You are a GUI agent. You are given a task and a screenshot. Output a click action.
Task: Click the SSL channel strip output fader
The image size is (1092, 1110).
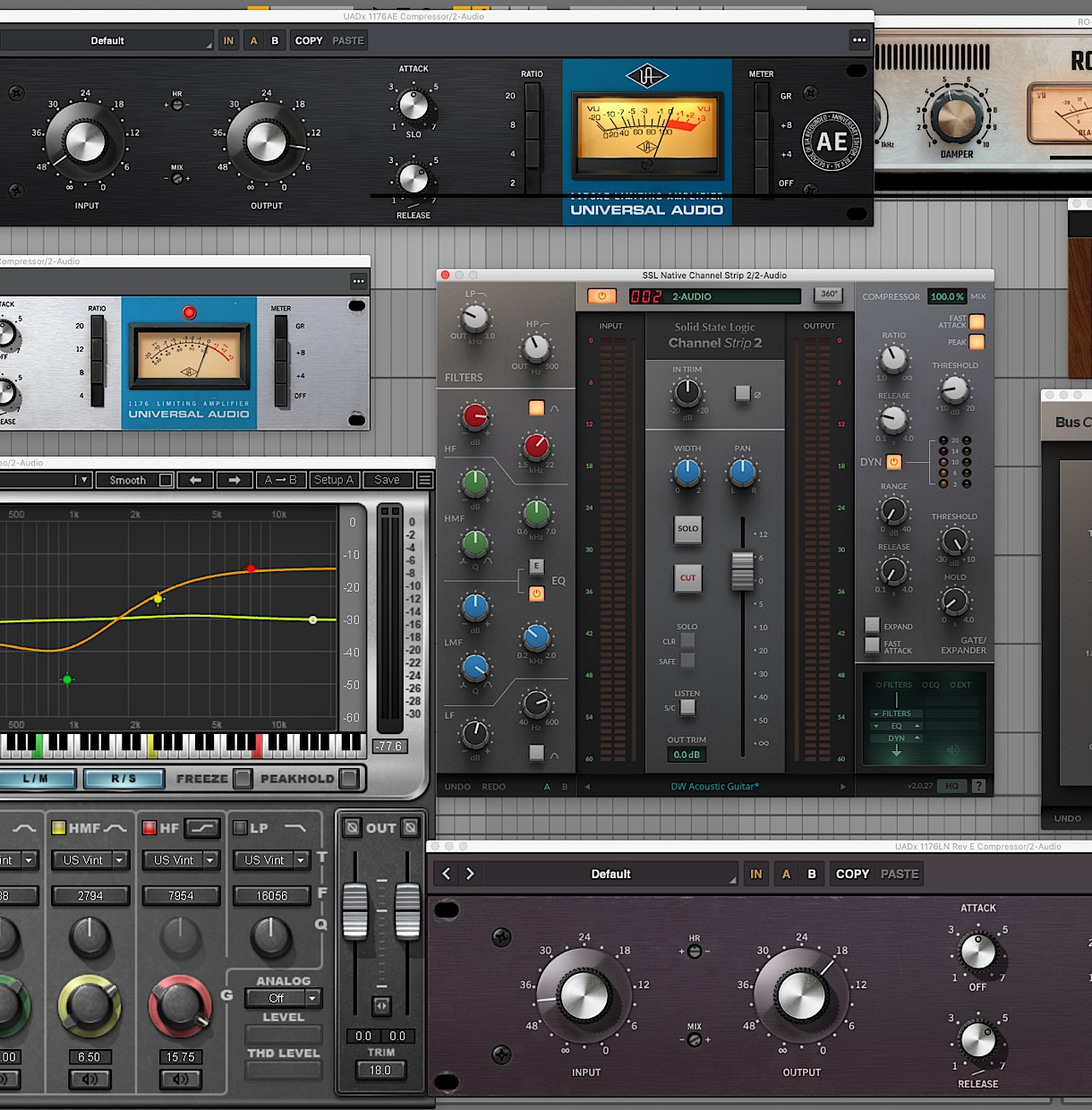click(x=743, y=571)
